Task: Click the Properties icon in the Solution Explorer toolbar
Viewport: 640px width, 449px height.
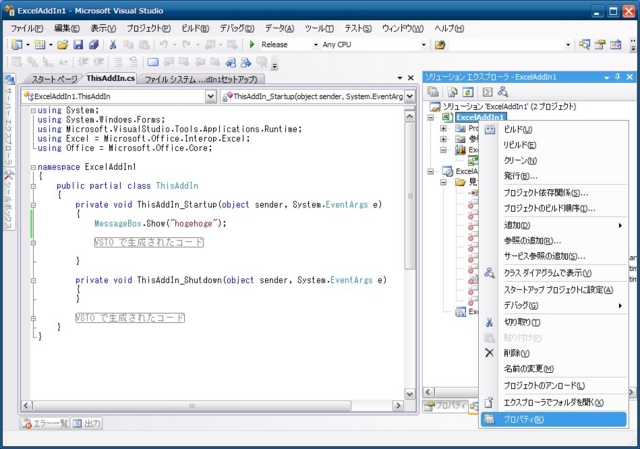Action: point(433,92)
